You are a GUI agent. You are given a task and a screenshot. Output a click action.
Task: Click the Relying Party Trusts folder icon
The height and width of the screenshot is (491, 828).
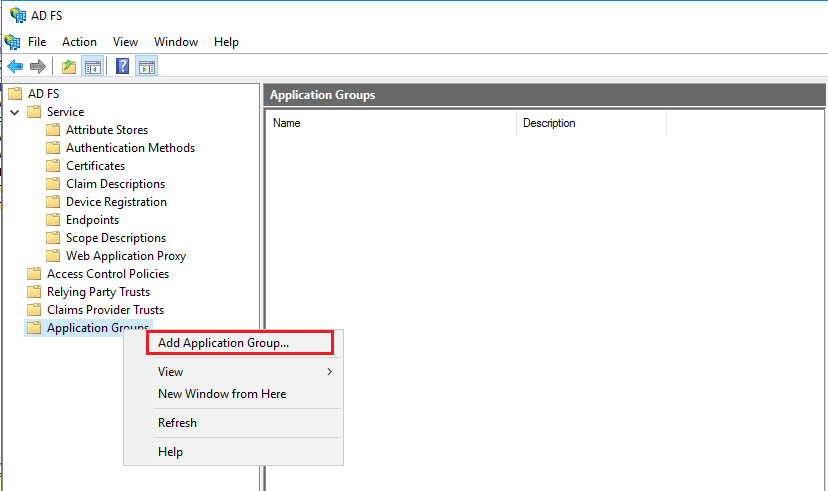click(x=34, y=291)
